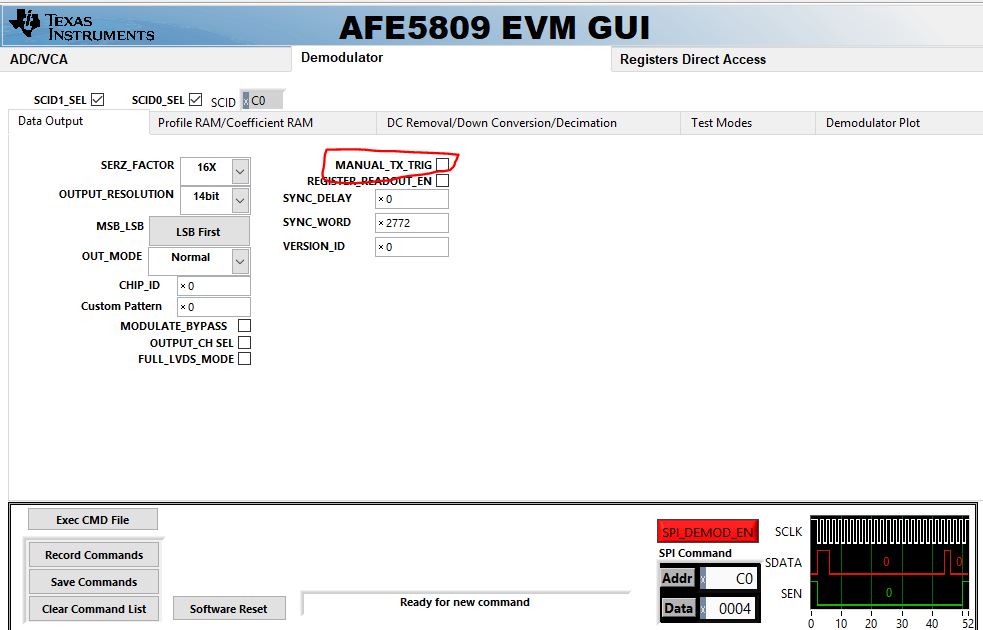Click the green SEN waveform trace

pyautogui.click(x=890, y=594)
